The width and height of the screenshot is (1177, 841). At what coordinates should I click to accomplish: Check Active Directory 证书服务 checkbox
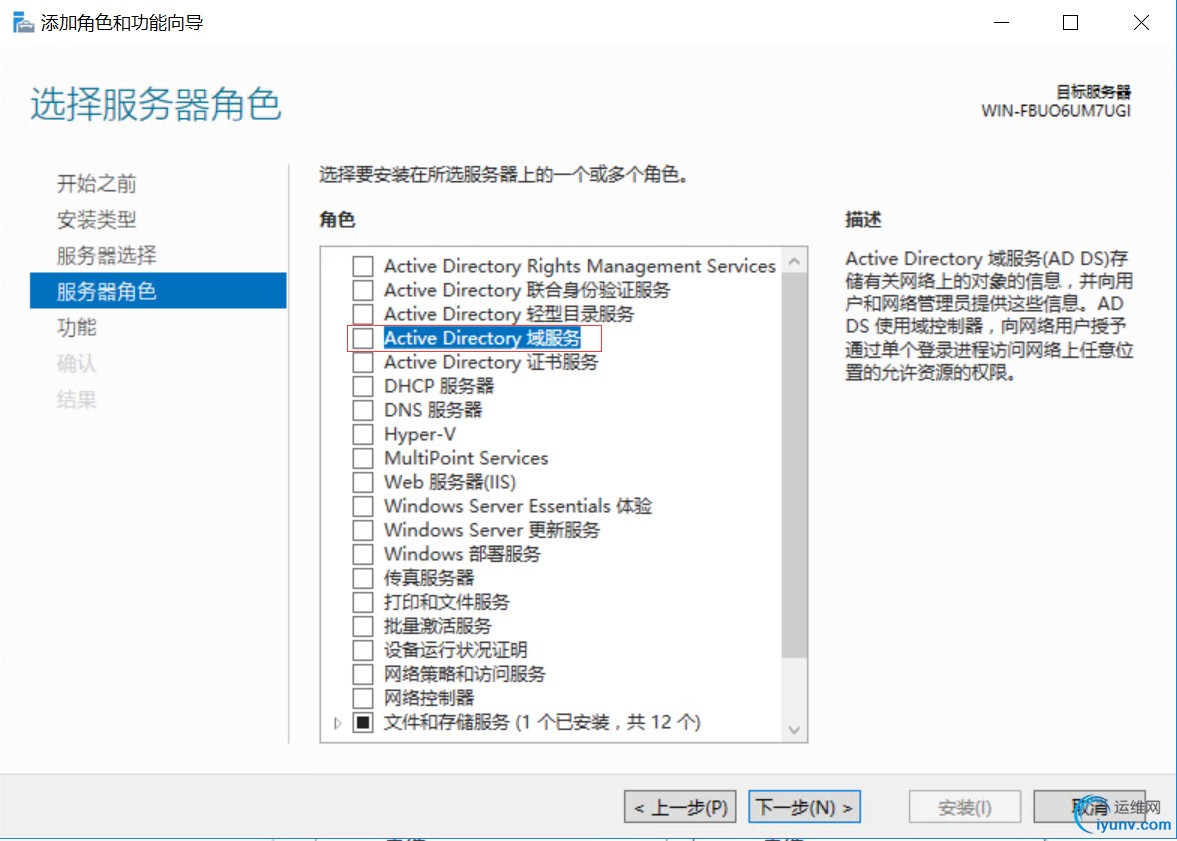[363, 363]
